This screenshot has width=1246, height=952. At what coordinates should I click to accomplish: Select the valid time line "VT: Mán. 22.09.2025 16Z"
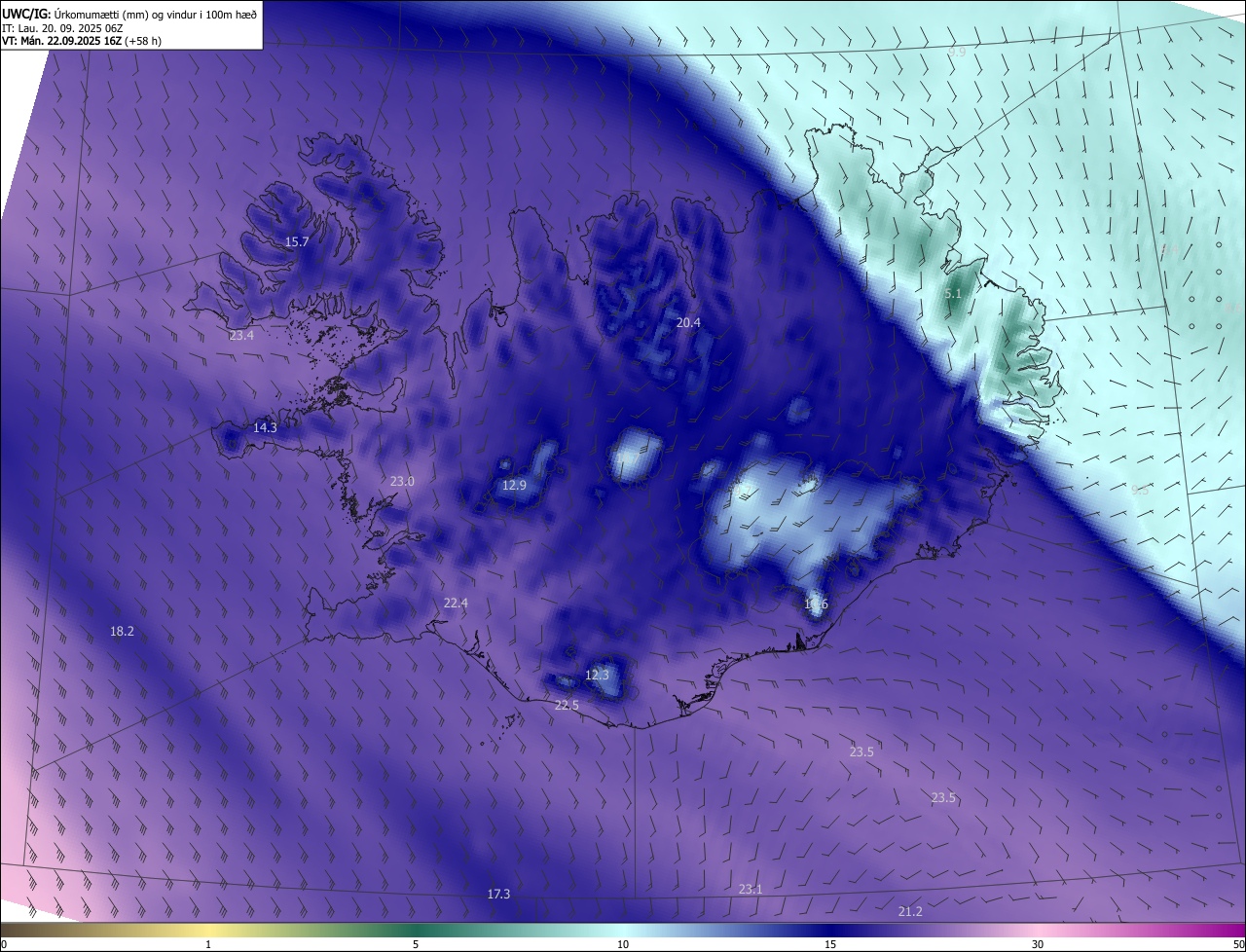[63, 40]
